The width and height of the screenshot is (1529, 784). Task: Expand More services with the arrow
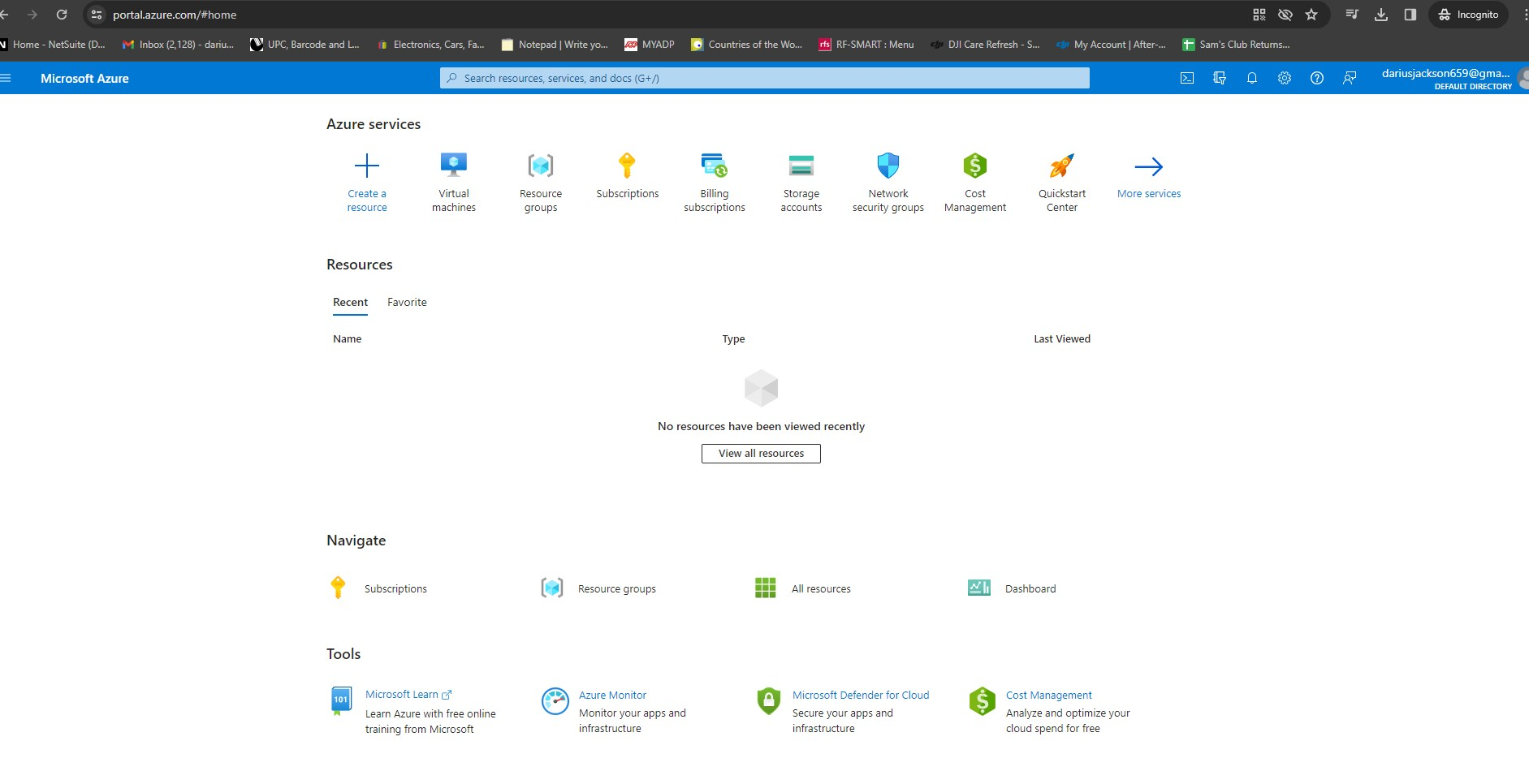pyautogui.click(x=1149, y=168)
